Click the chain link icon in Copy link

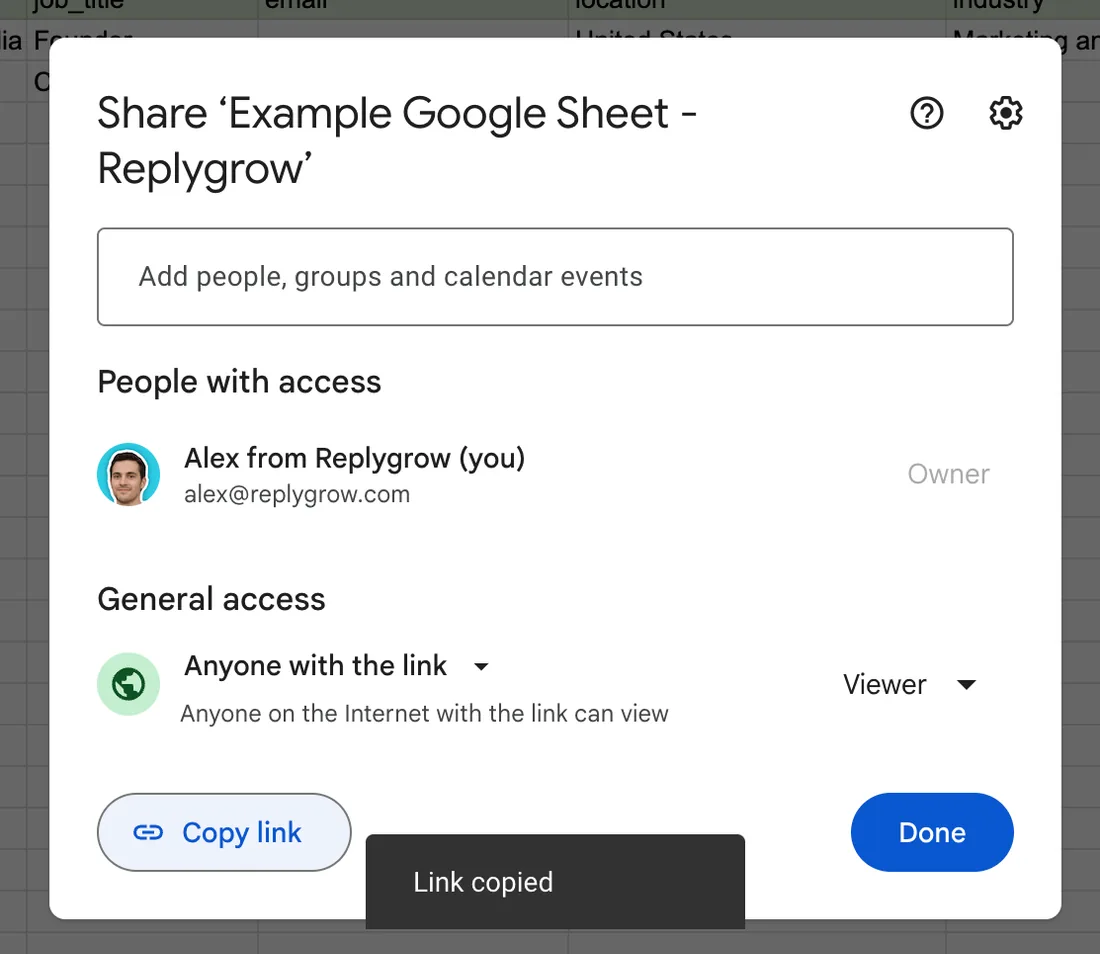[x=148, y=833]
